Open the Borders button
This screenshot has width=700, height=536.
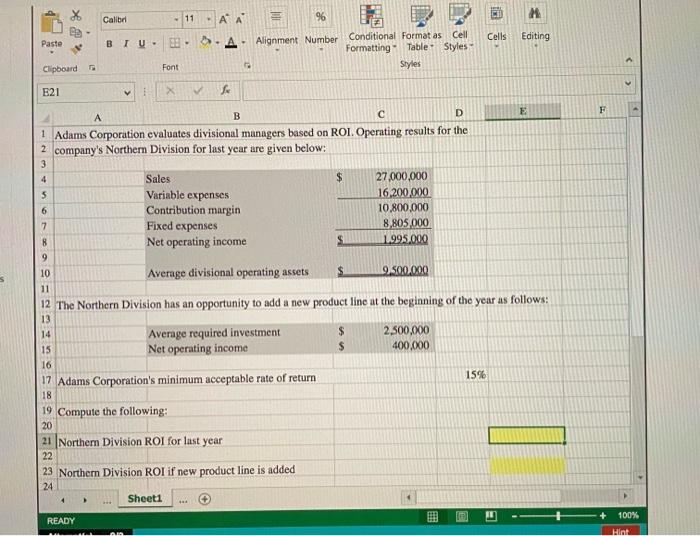175,43
